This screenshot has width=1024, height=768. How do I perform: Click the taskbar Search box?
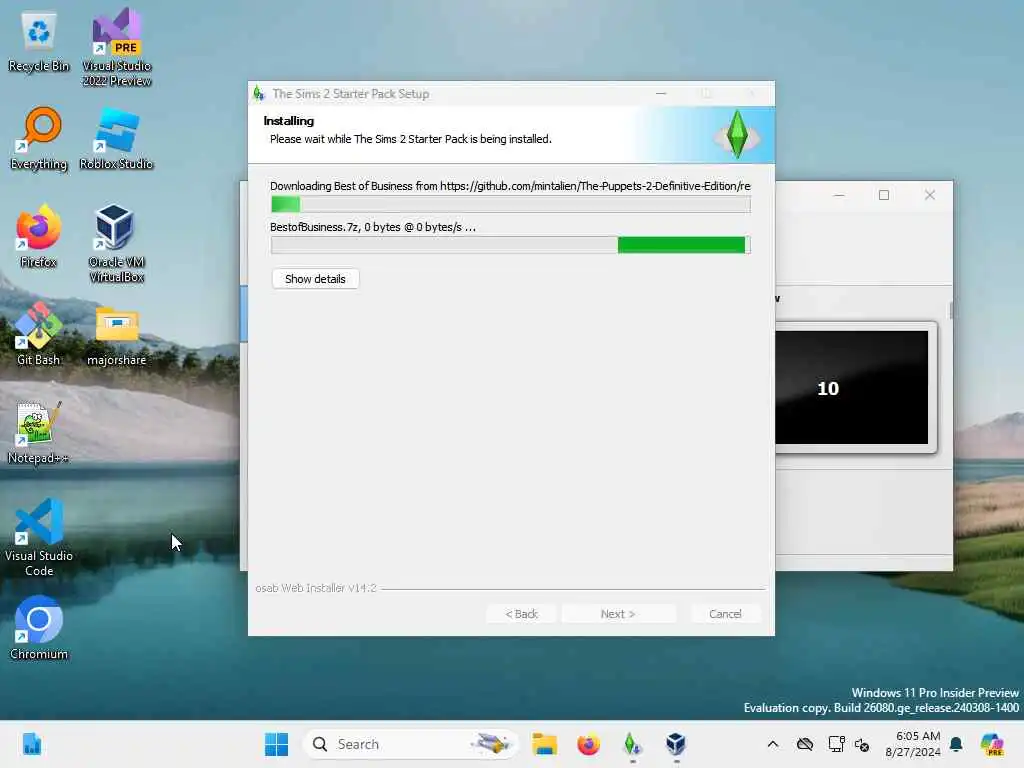click(x=410, y=744)
